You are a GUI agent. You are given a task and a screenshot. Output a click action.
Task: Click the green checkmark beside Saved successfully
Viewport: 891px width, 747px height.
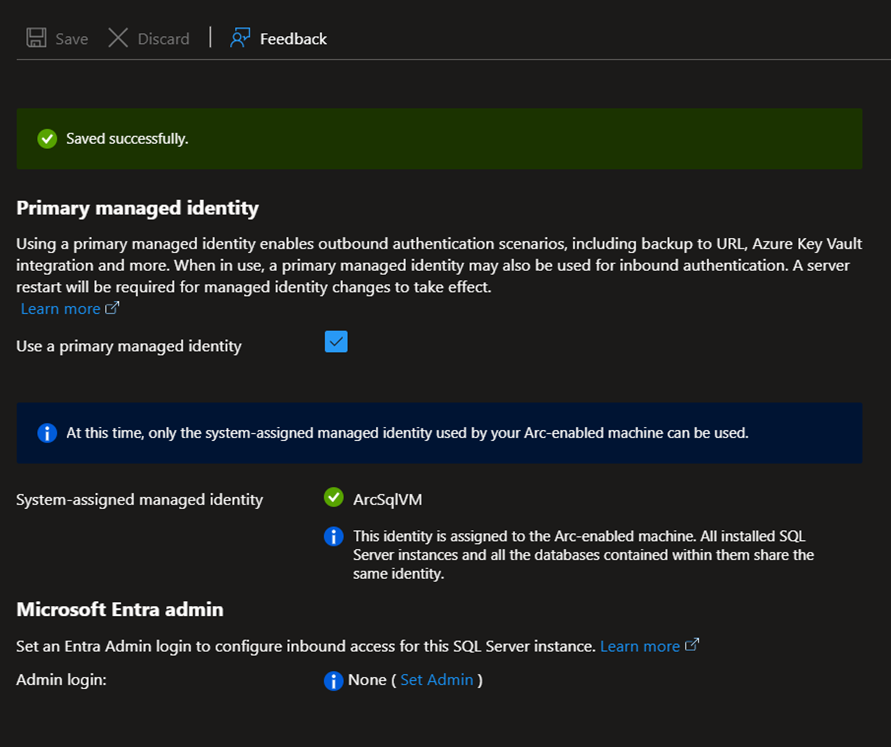pyautogui.click(x=47, y=138)
